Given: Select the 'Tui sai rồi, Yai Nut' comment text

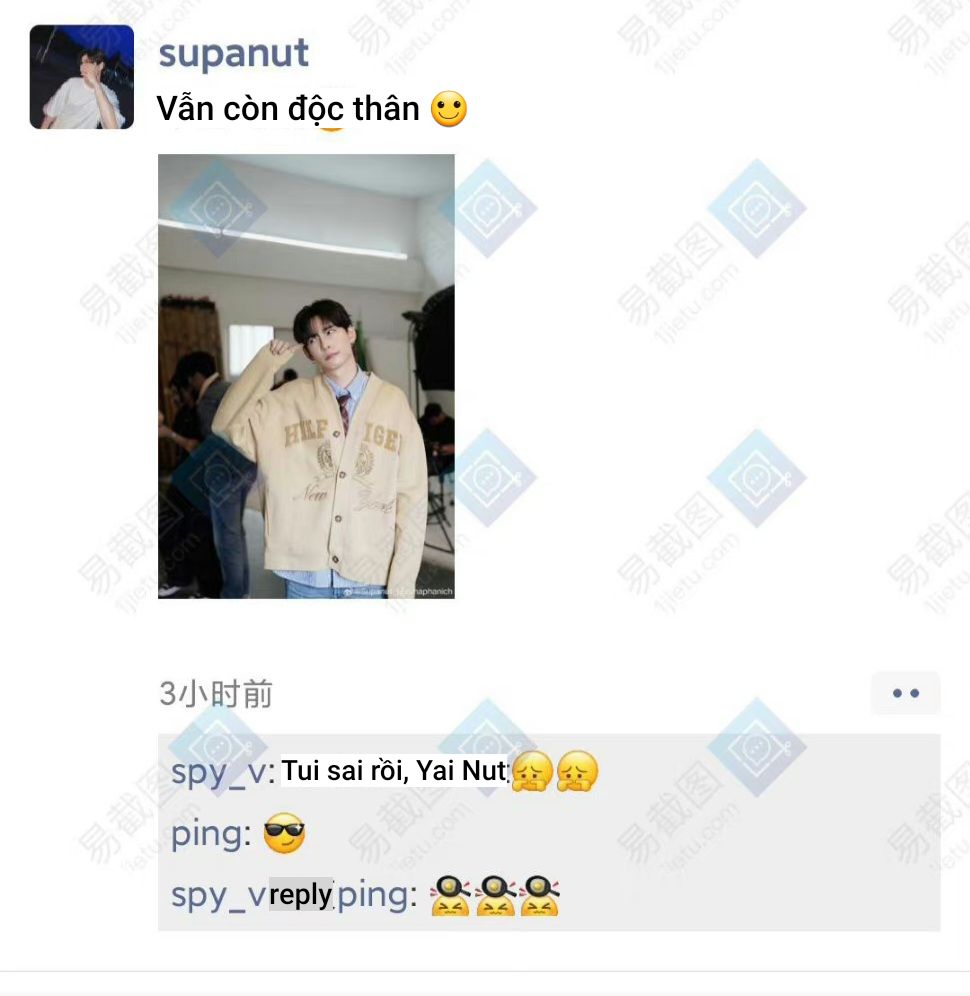Looking at the screenshot, I should 394,771.
